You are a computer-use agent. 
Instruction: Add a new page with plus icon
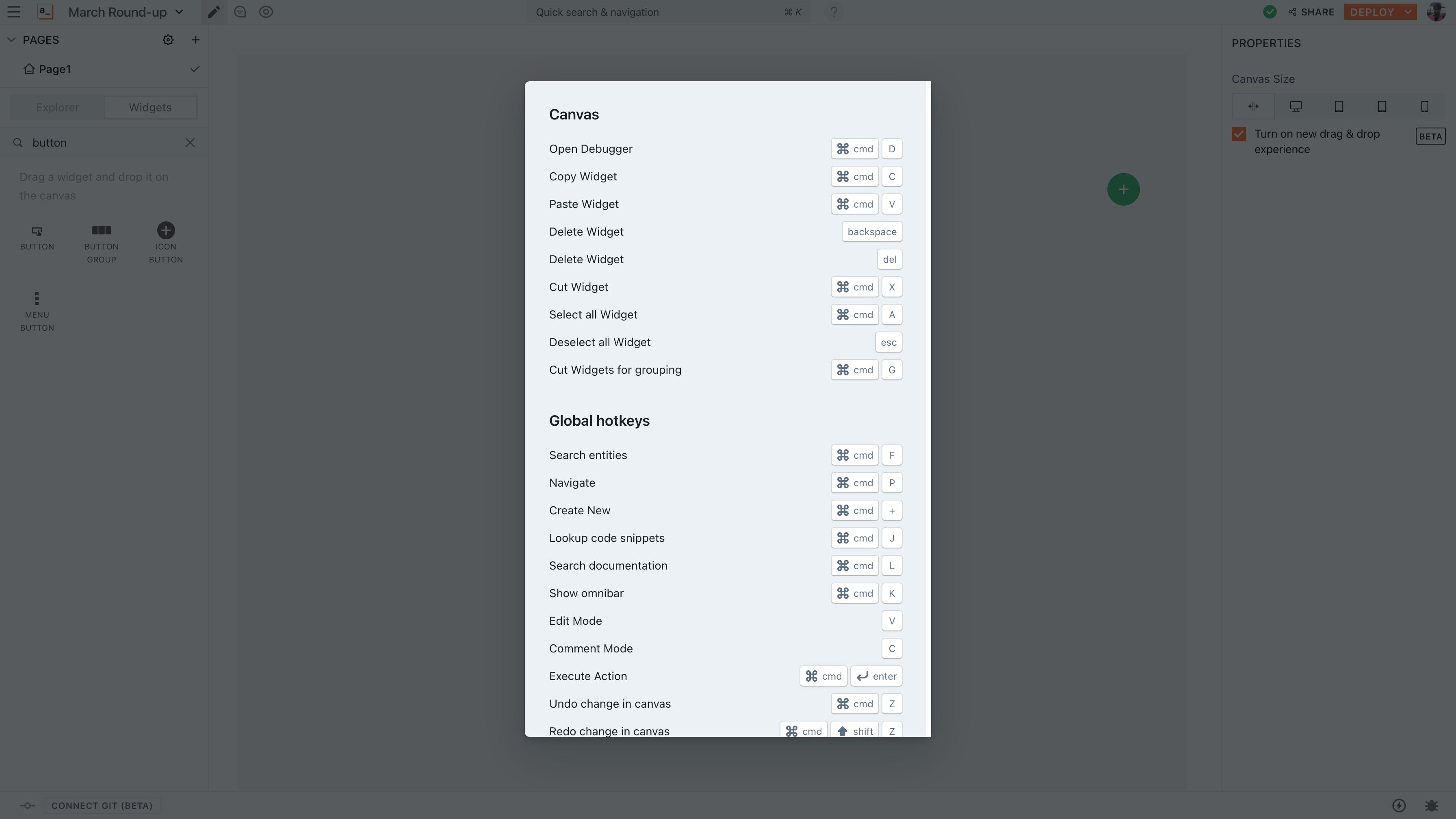coord(195,39)
